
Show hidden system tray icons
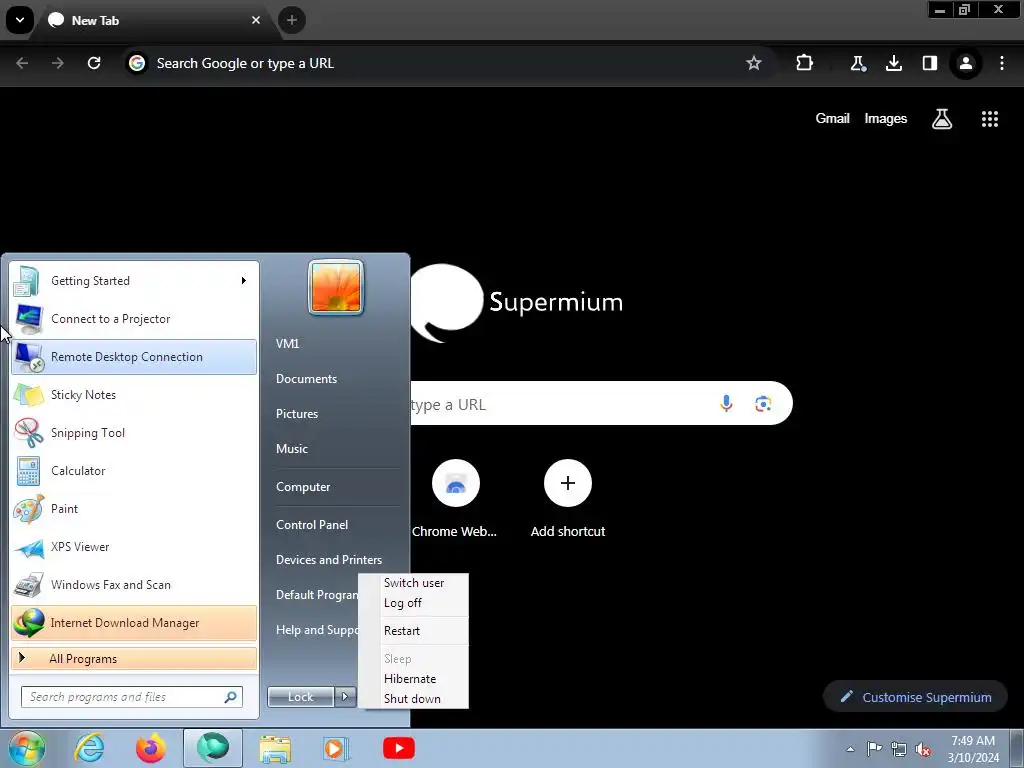[850, 749]
